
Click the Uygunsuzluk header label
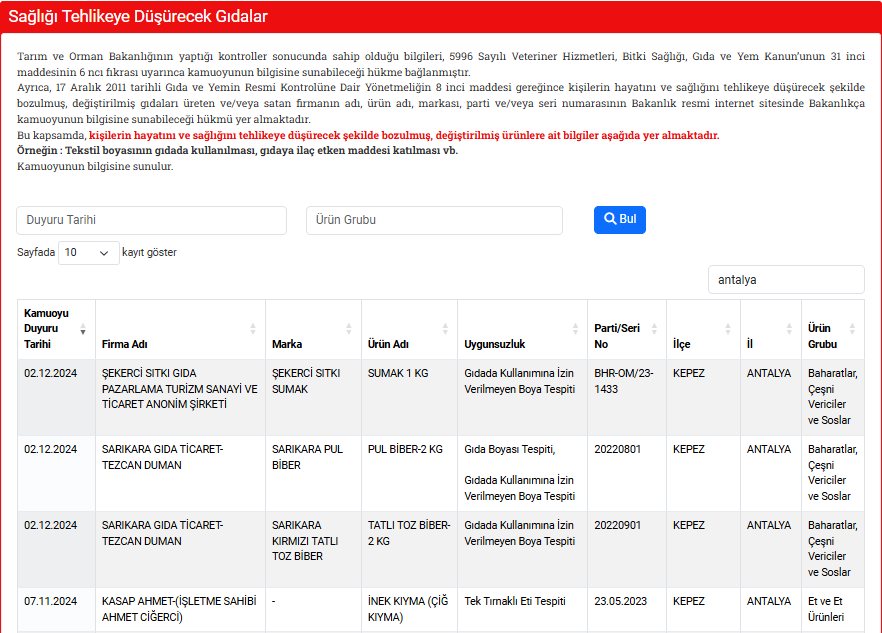click(494, 344)
